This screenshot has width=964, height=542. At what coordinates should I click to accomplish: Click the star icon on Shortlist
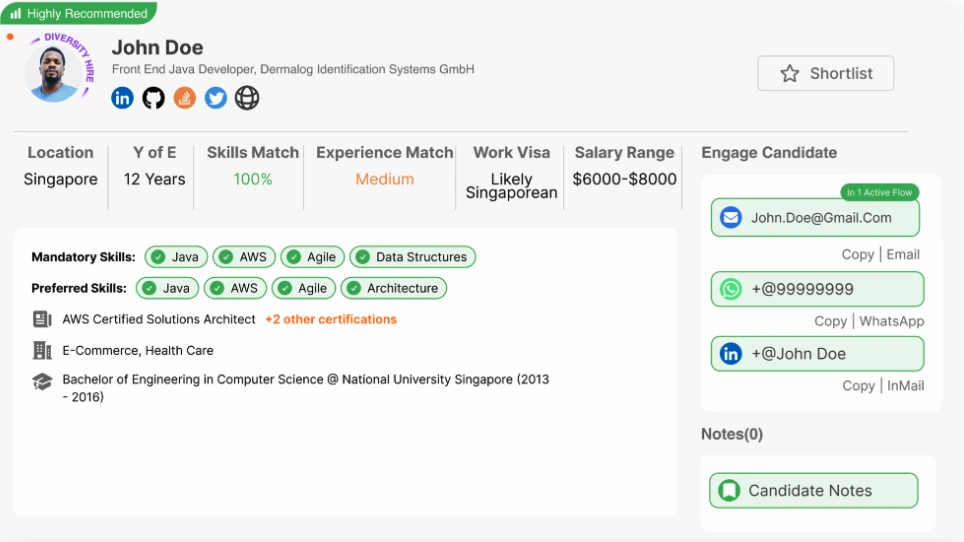coord(790,74)
